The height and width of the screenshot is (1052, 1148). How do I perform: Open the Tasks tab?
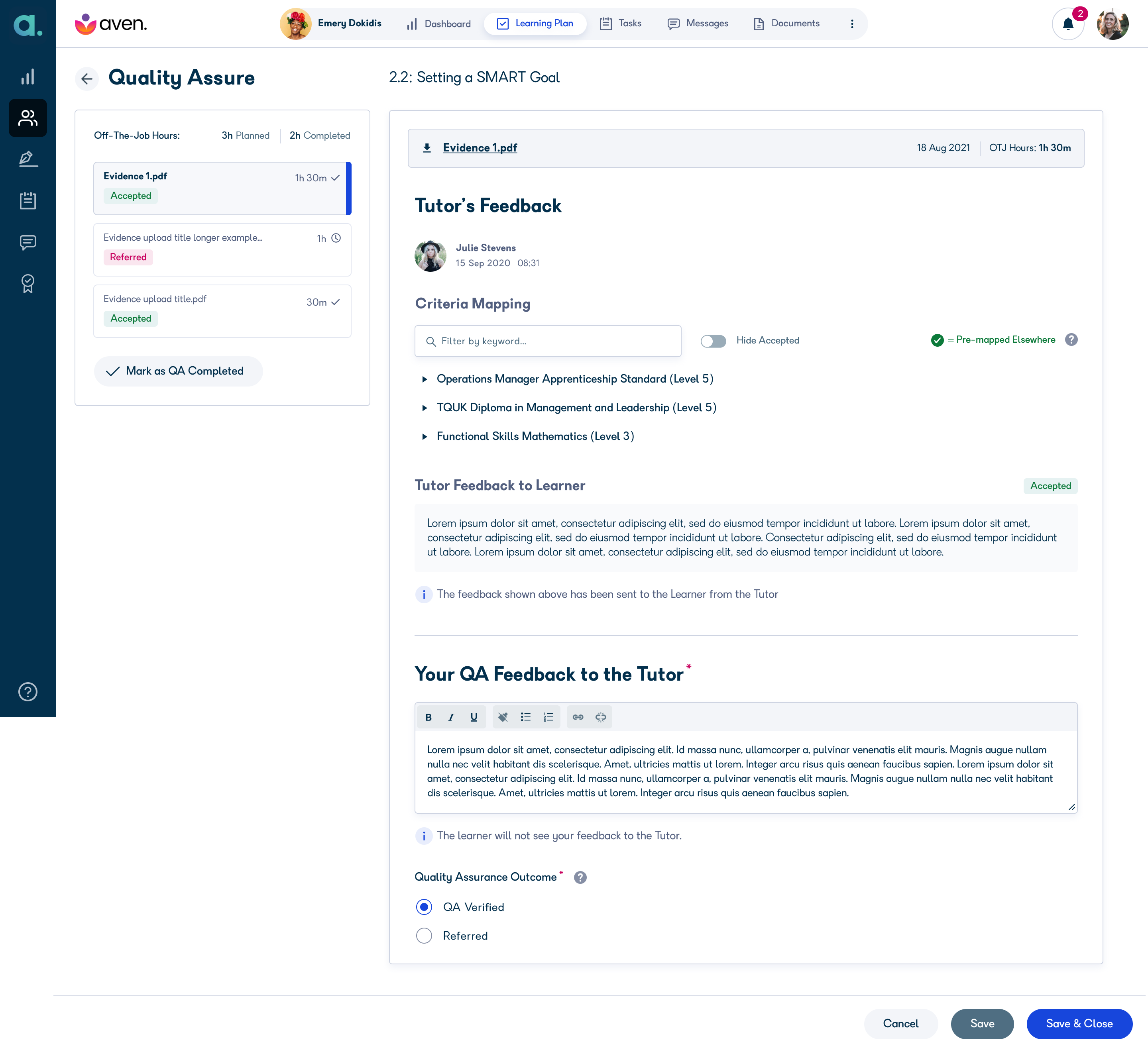coord(621,24)
